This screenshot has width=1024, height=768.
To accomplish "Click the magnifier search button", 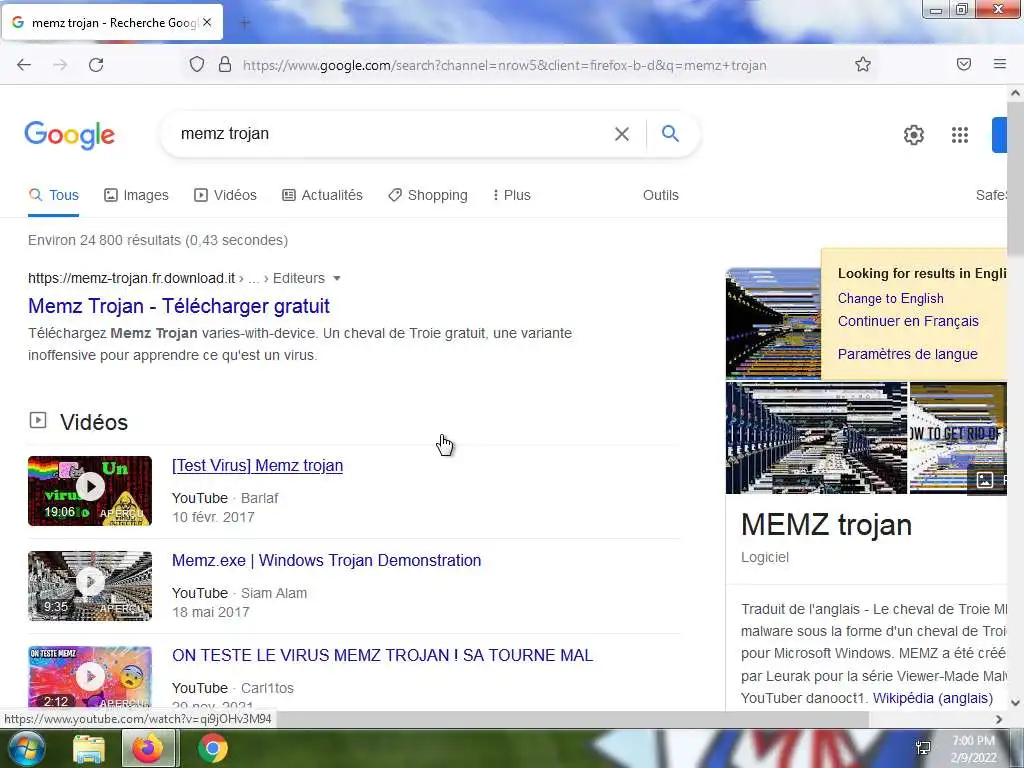I will click(670, 133).
